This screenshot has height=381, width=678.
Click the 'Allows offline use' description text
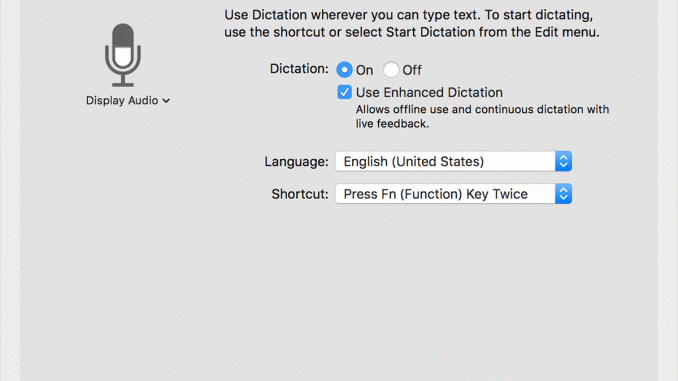tap(482, 116)
